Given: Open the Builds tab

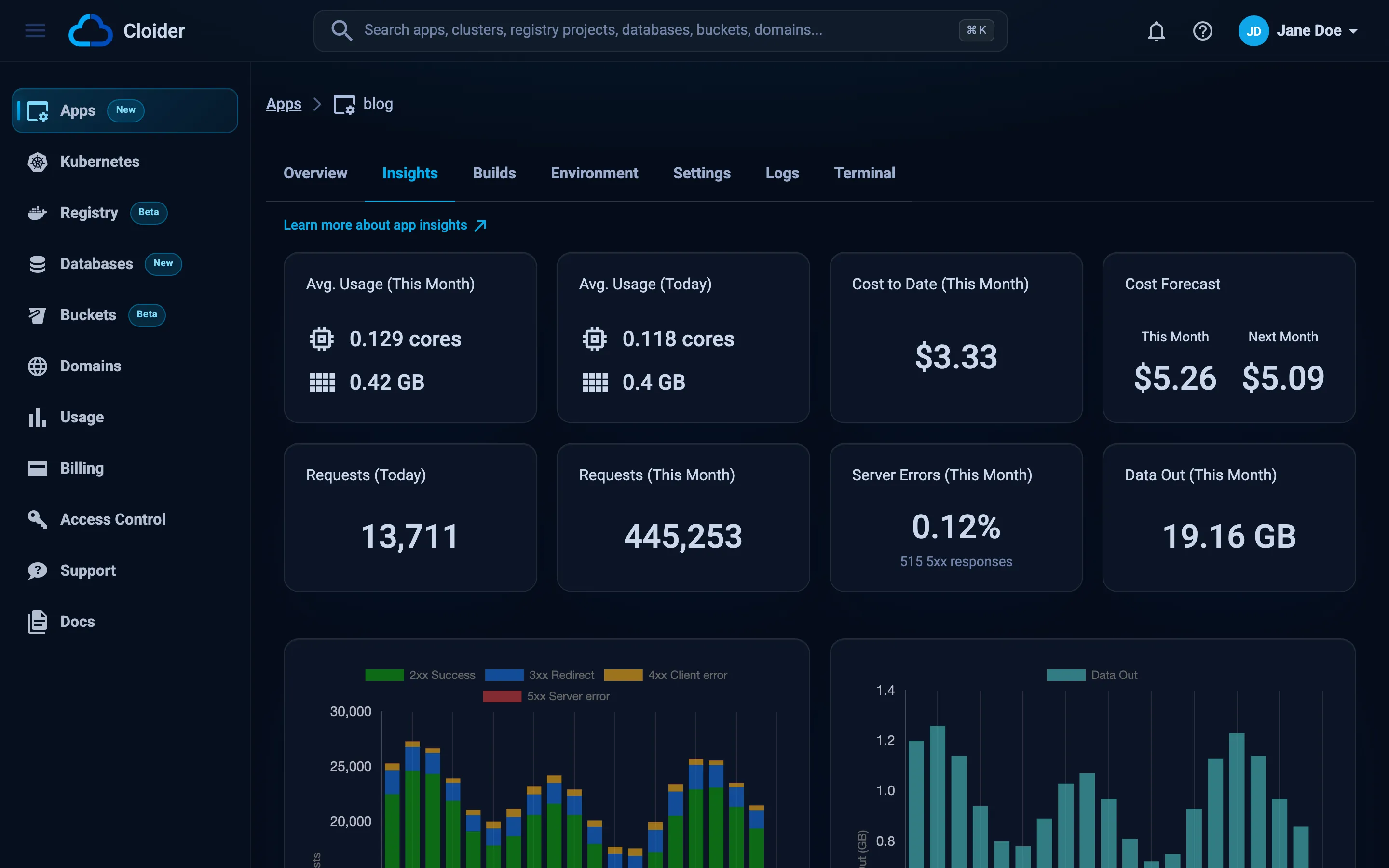Looking at the screenshot, I should click(x=494, y=174).
